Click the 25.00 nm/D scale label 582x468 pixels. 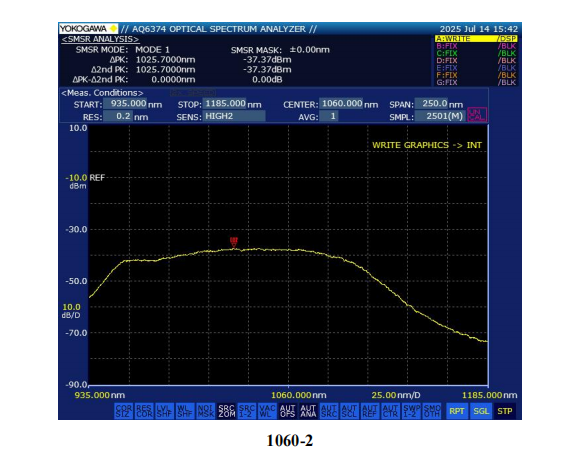coord(396,395)
